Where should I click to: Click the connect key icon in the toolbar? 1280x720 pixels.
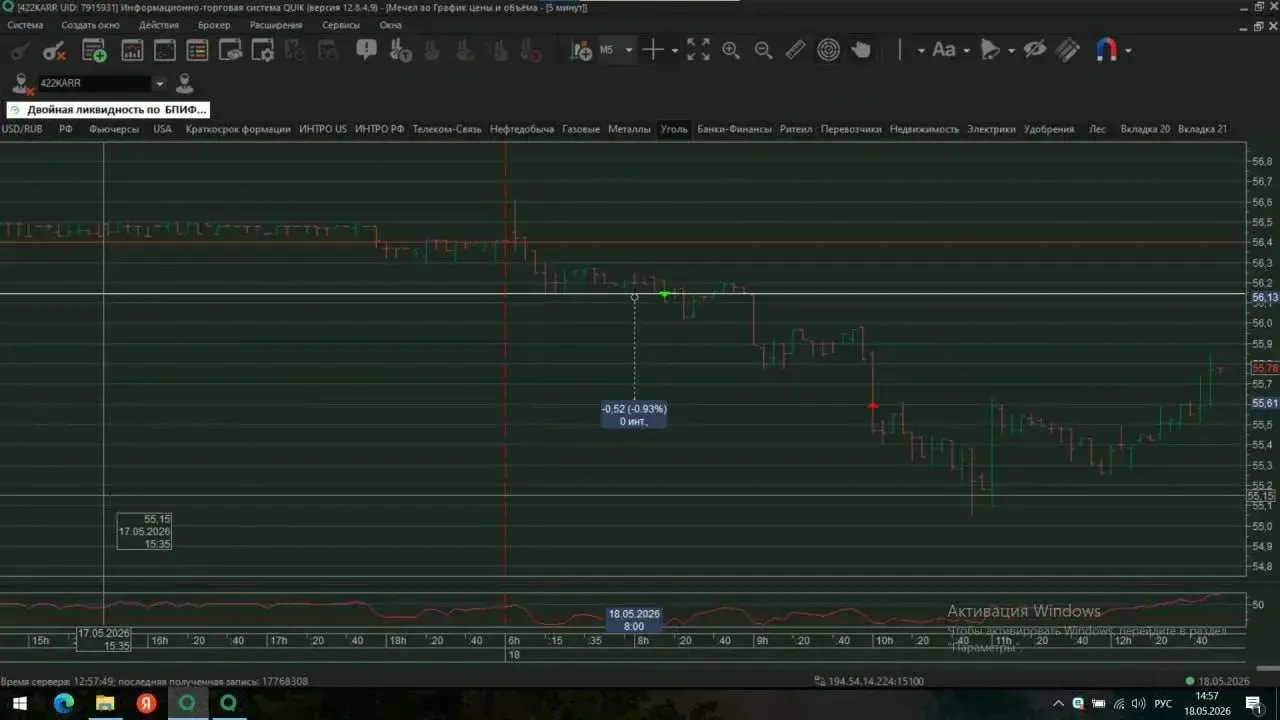(21, 50)
